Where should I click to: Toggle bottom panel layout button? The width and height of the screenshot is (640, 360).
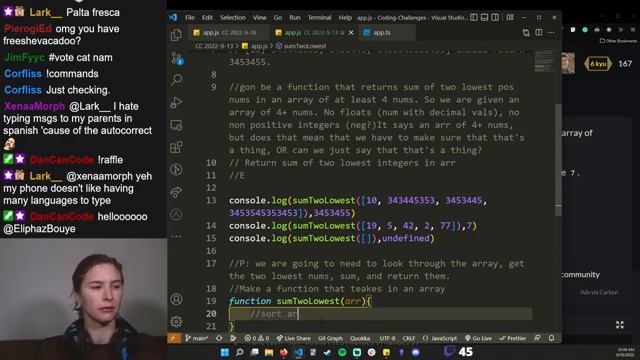point(484,18)
